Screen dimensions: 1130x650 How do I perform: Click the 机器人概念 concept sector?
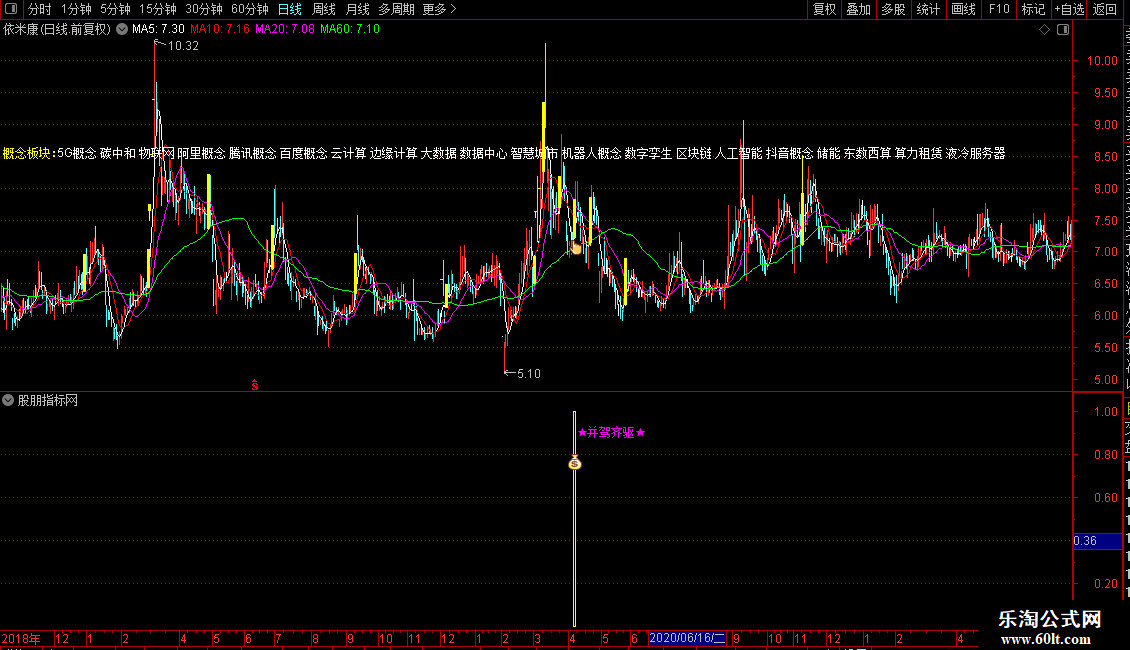(591, 153)
